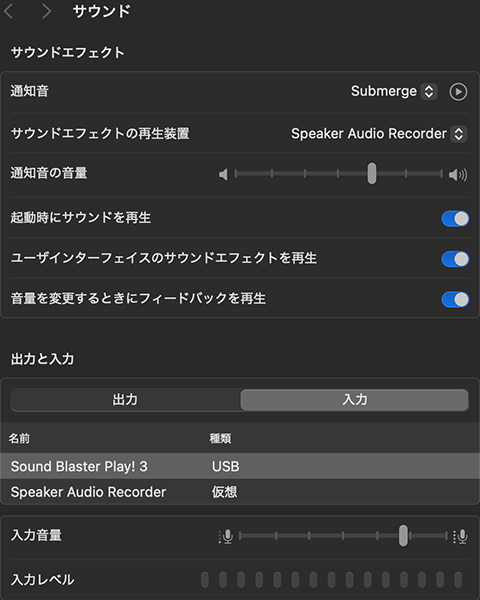Disable ユーザインターフェイスのサウンドエフェクトを再生 switch
The image size is (480, 600).
click(455, 259)
